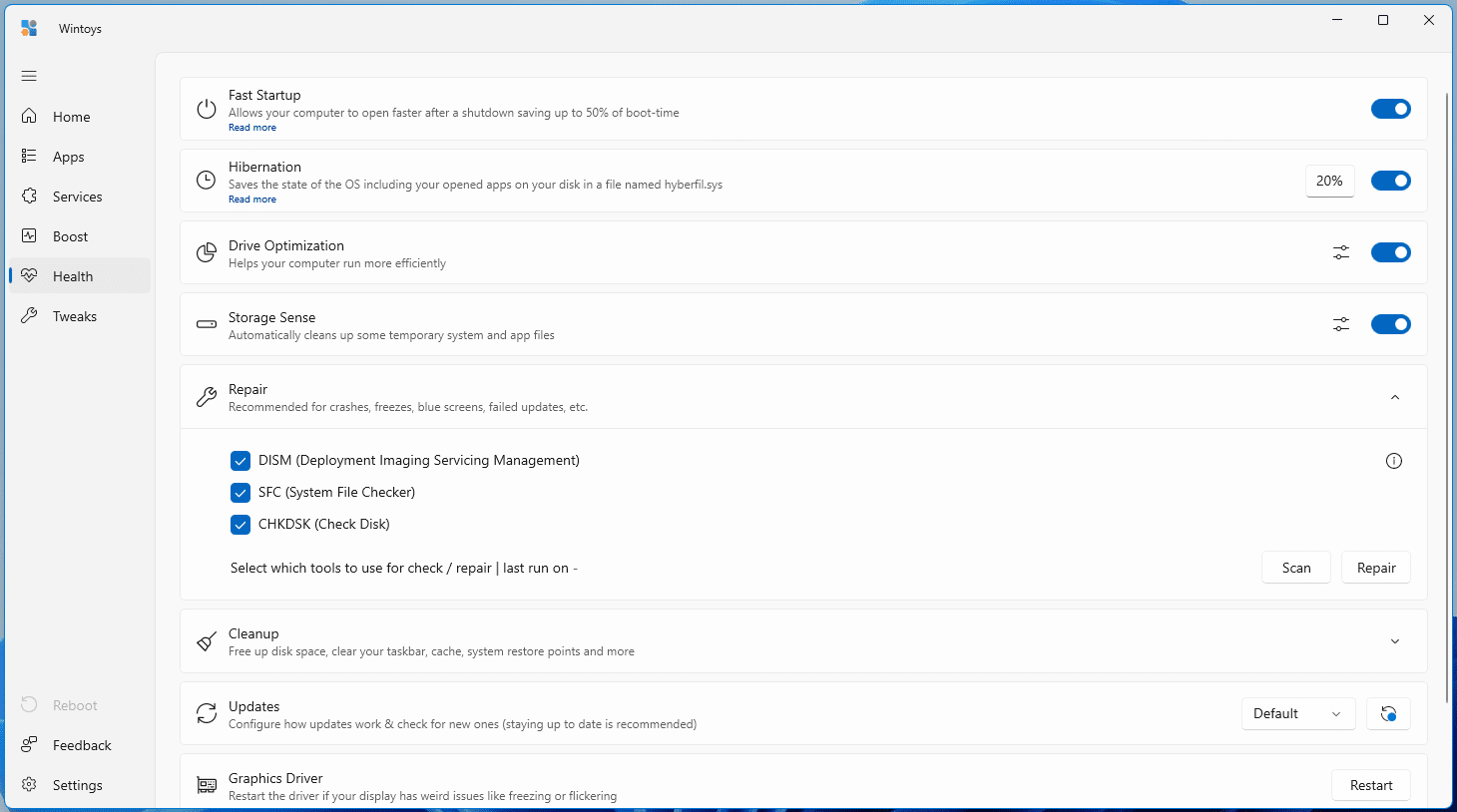Click the Graphics Driver card icon
The height and width of the screenshot is (812, 1457).
click(207, 785)
